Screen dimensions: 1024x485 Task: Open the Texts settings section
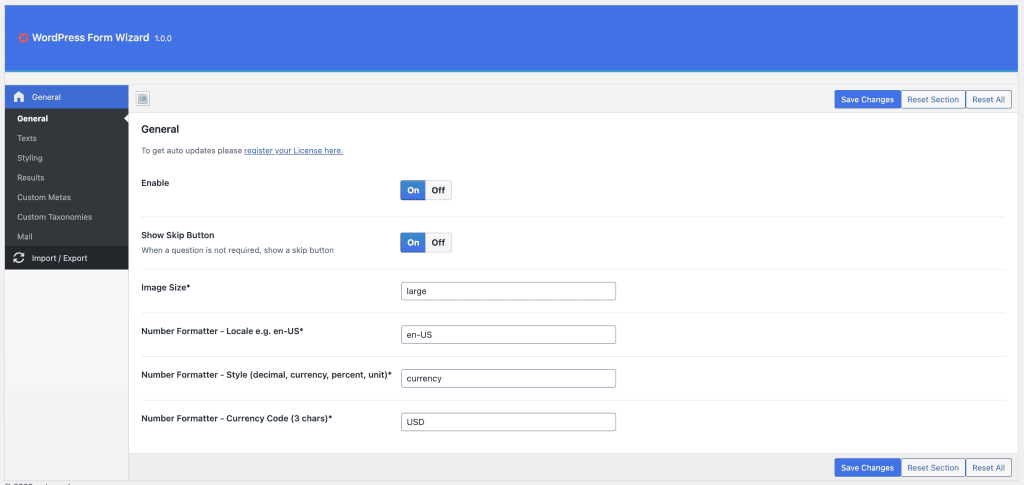pyautogui.click(x=67, y=138)
